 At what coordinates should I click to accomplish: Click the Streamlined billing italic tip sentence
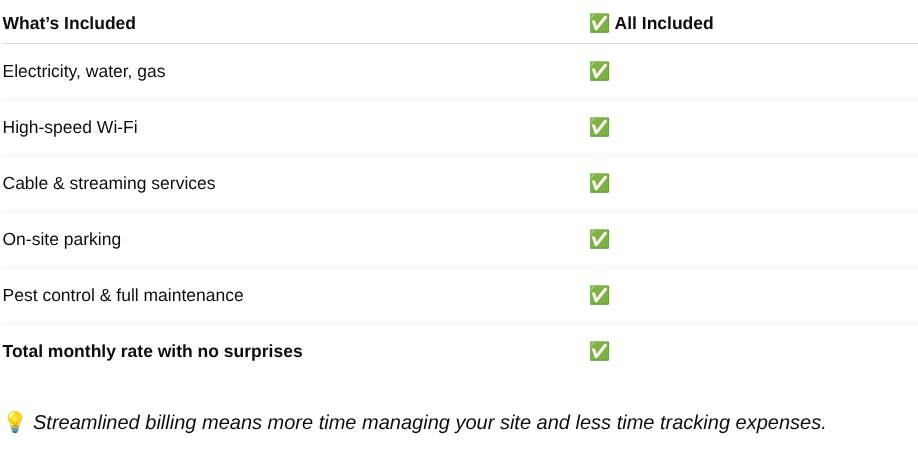click(429, 422)
